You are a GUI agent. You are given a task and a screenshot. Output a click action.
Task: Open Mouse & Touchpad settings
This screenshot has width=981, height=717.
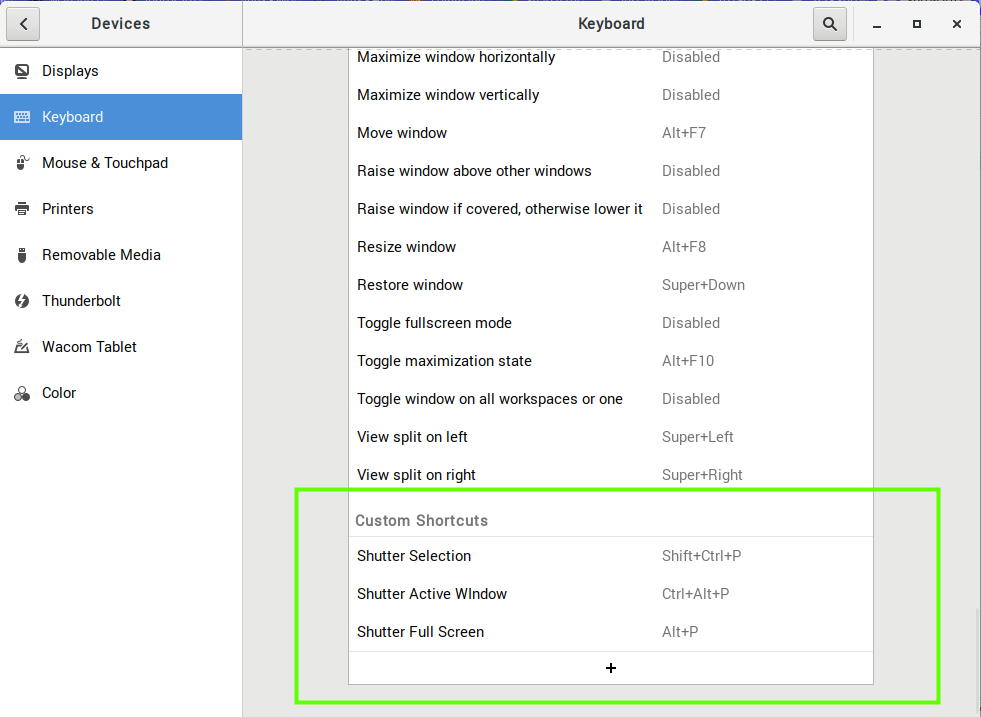[121, 163]
